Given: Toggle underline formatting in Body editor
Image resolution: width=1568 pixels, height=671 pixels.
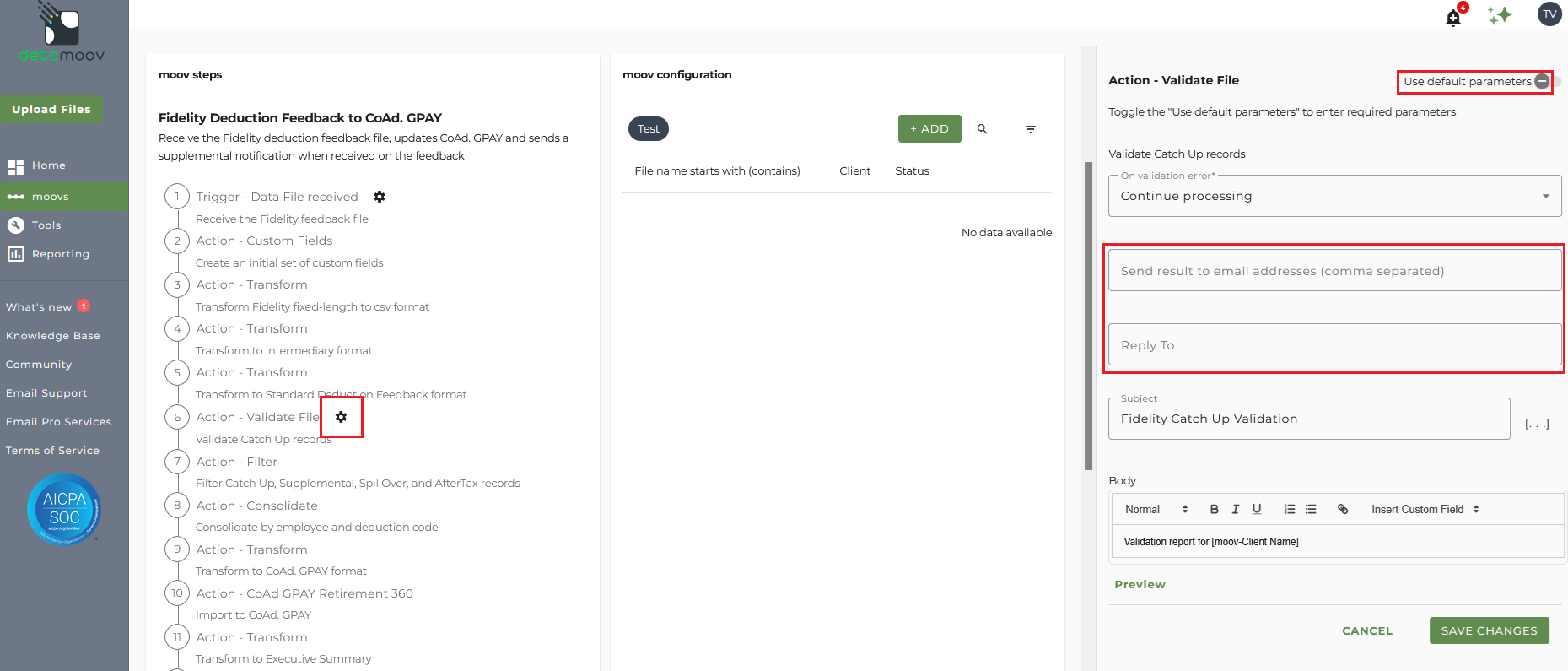Looking at the screenshot, I should pos(1257,509).
